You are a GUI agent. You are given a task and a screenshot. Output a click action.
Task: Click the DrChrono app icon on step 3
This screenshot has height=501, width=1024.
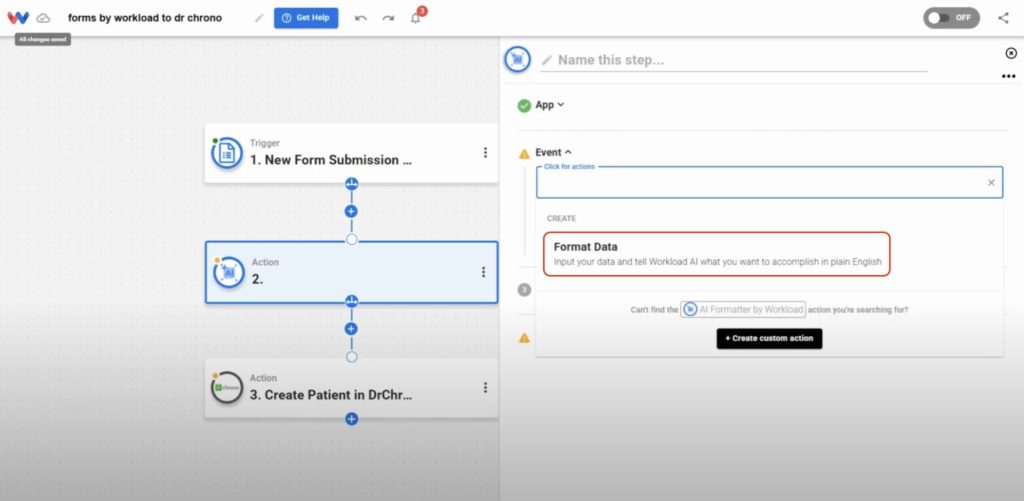pyautogui.click(x=227, y=387)
